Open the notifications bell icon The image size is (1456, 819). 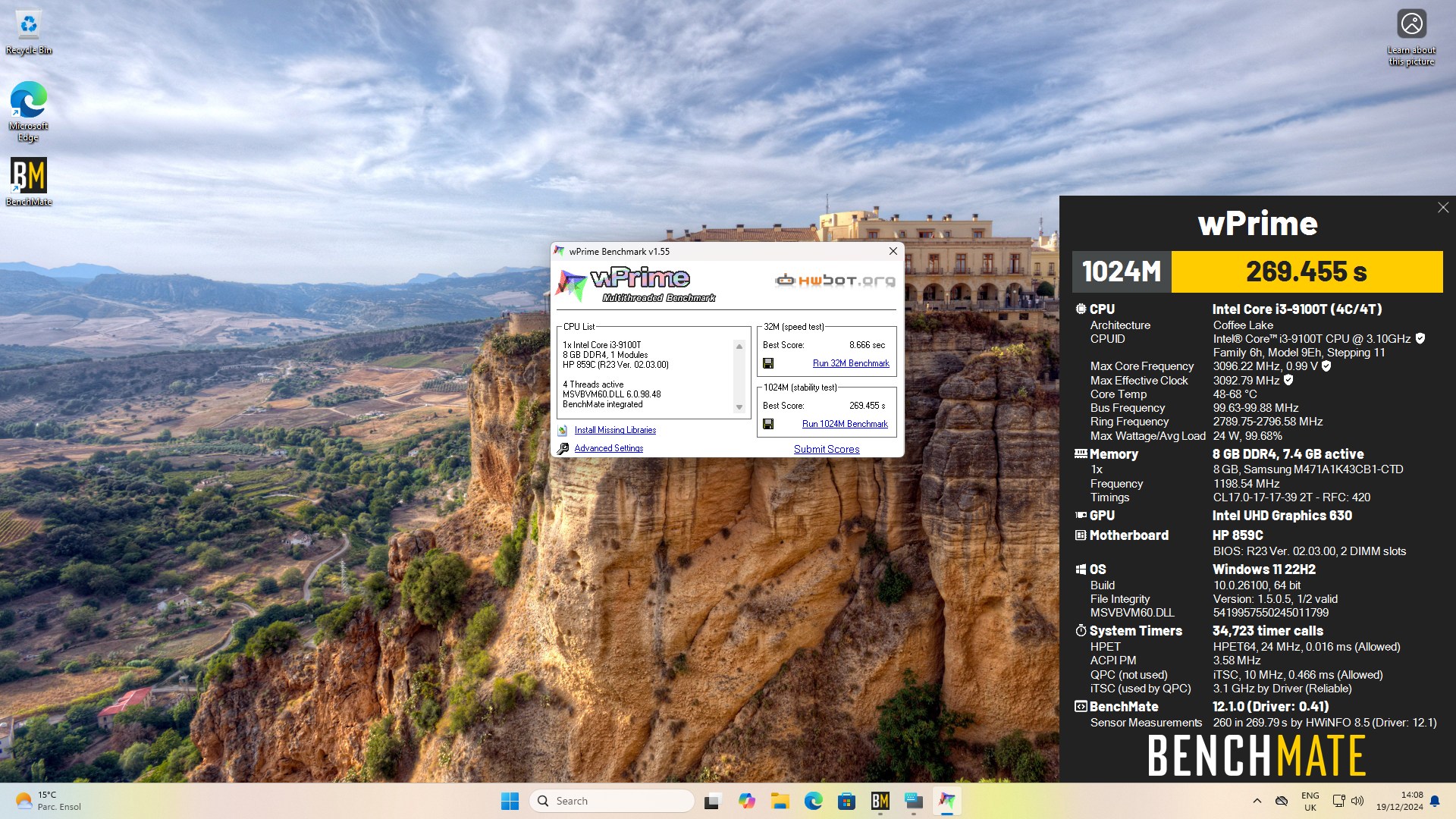[x=1435, y=801]
